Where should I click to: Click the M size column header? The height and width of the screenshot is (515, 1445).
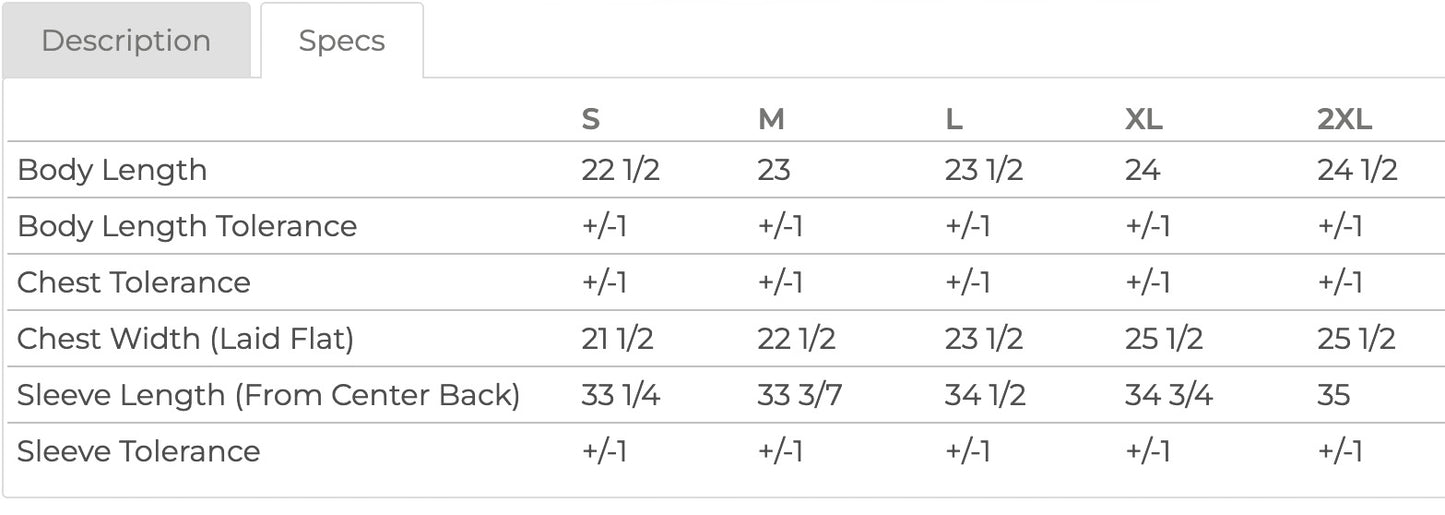[771, 120]
